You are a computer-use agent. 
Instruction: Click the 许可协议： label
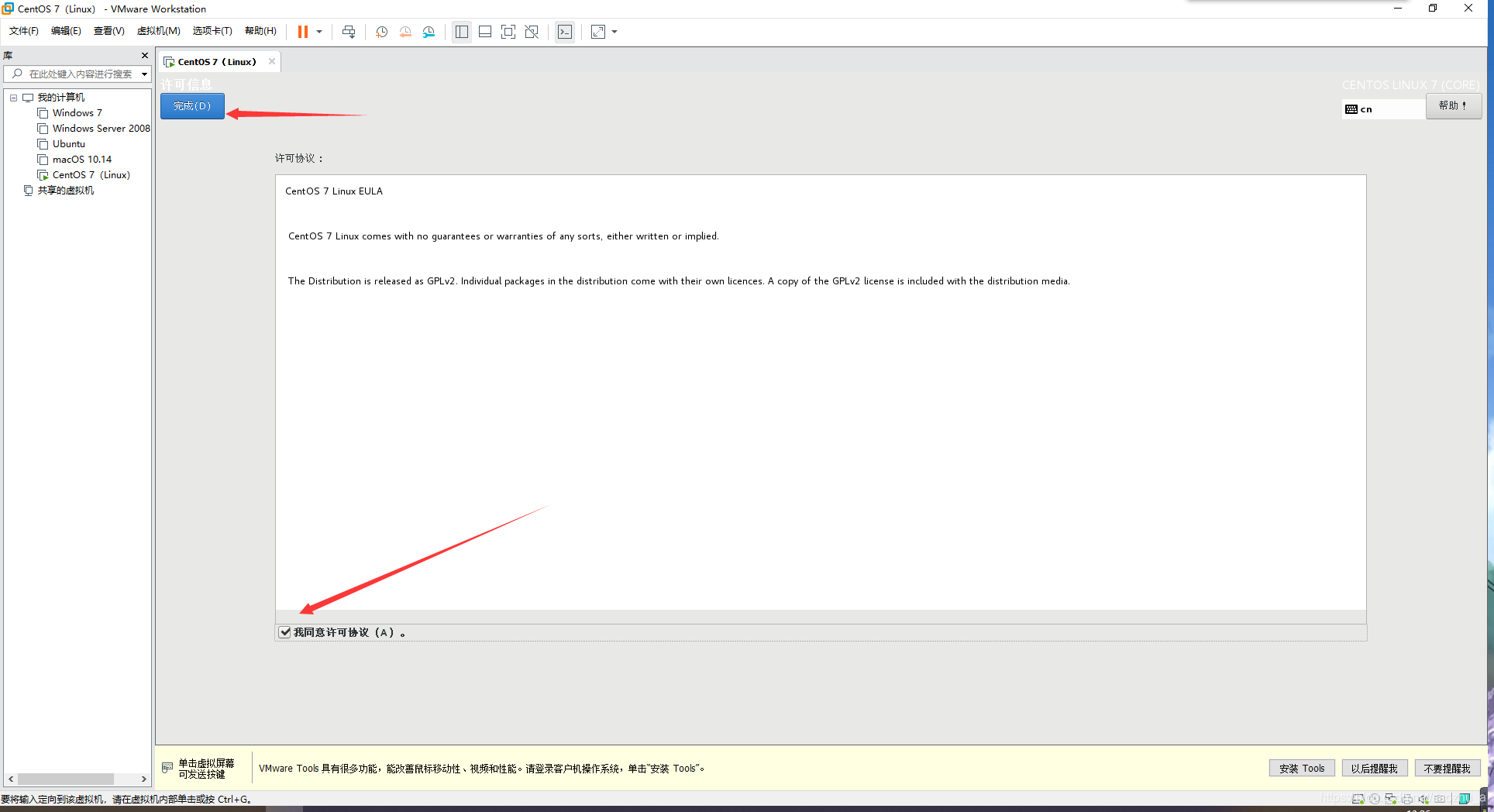pos(299,158)
